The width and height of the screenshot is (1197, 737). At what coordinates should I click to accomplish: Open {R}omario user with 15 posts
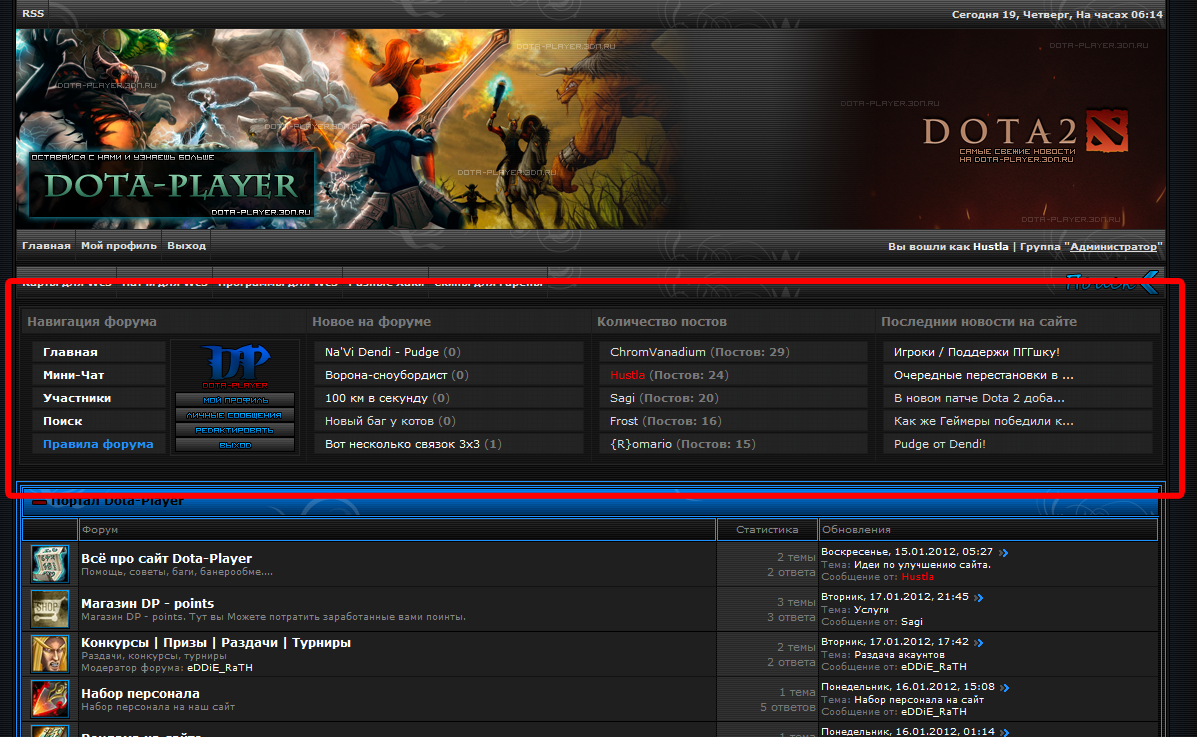(640, 444)
